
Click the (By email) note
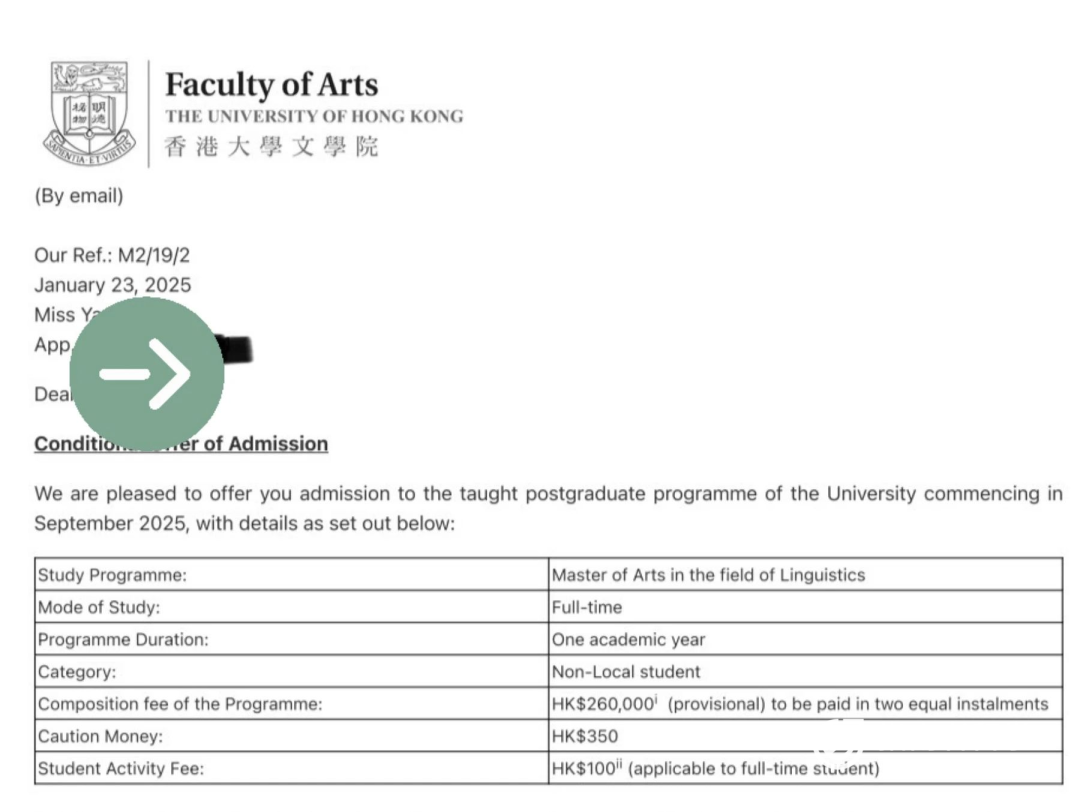[79, 196]
